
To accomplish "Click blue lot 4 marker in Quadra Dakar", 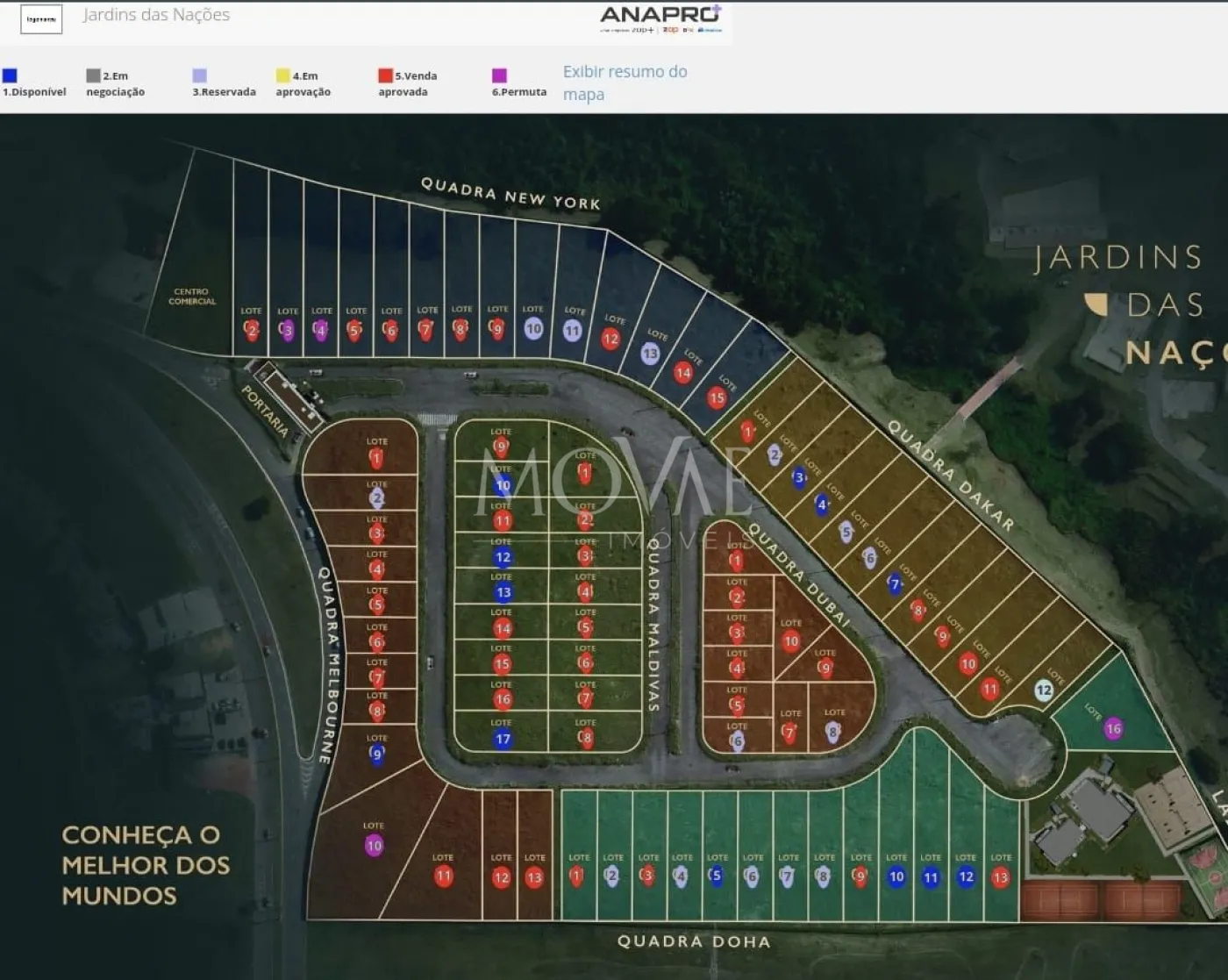I will pyautogui.click(x=822, y=504).
